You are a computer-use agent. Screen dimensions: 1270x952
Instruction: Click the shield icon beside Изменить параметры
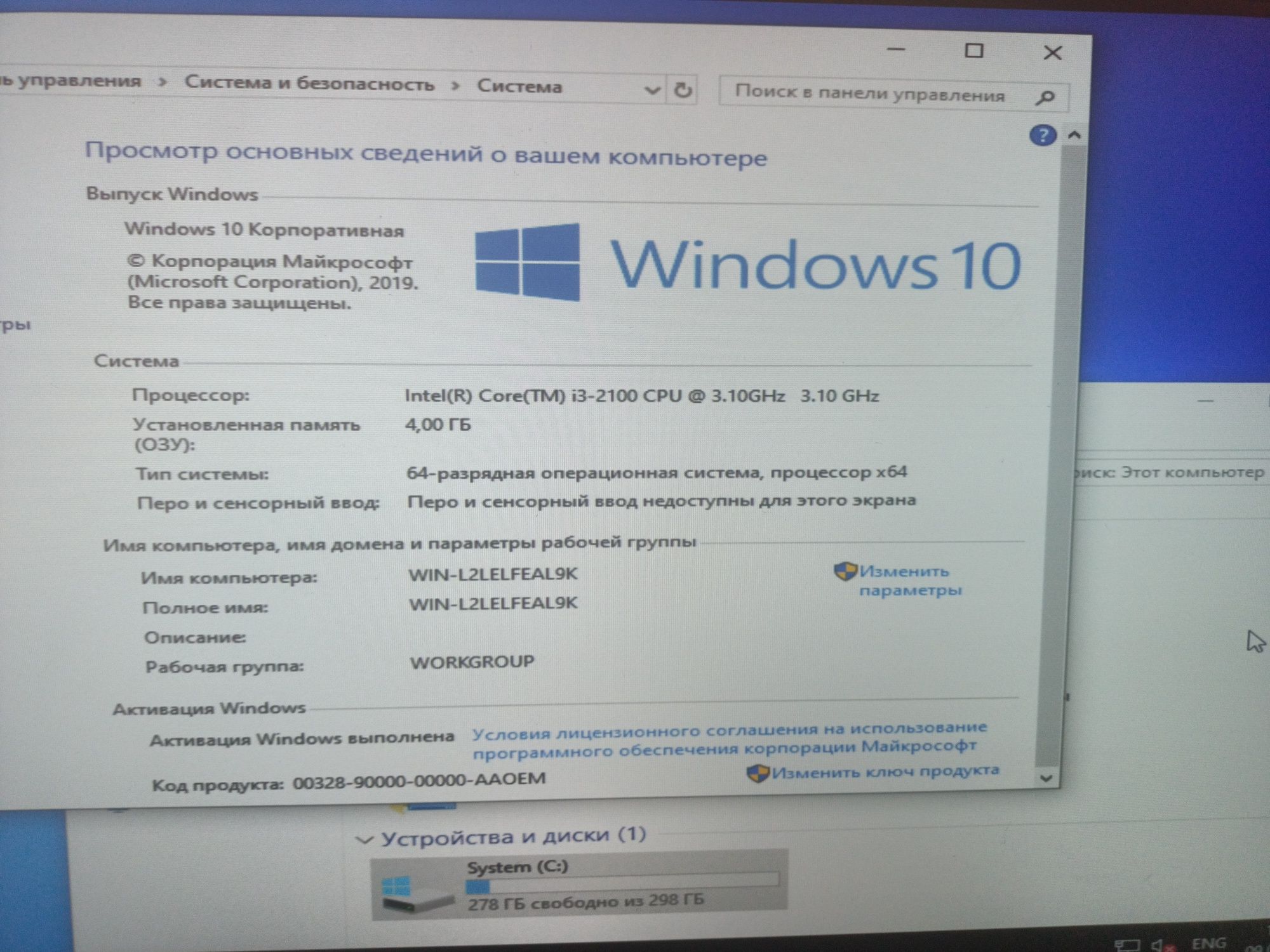point(845,572)
